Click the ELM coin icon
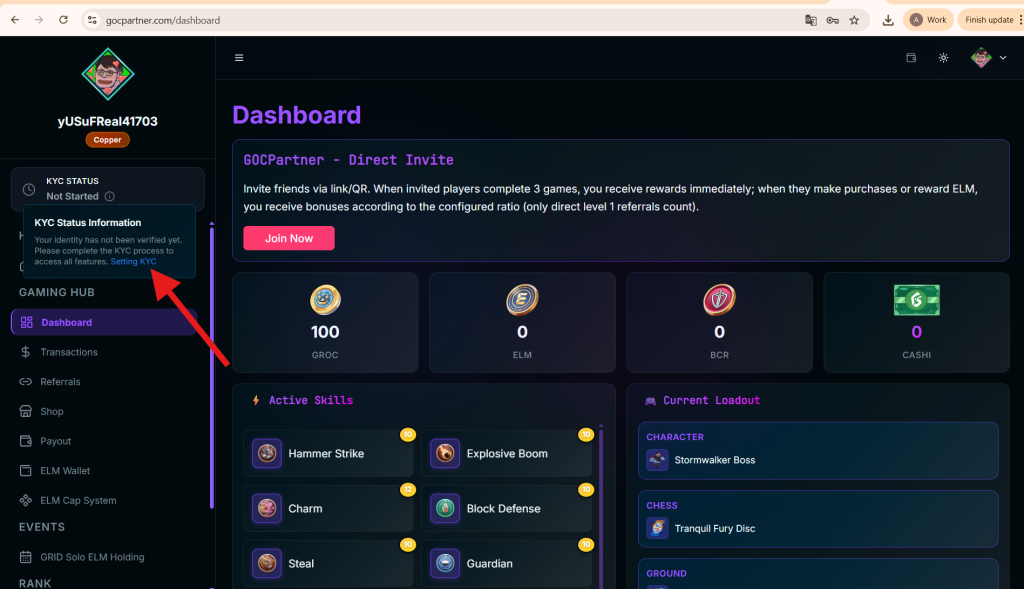Screen dimensions: 1024x589 pos(522,299)
